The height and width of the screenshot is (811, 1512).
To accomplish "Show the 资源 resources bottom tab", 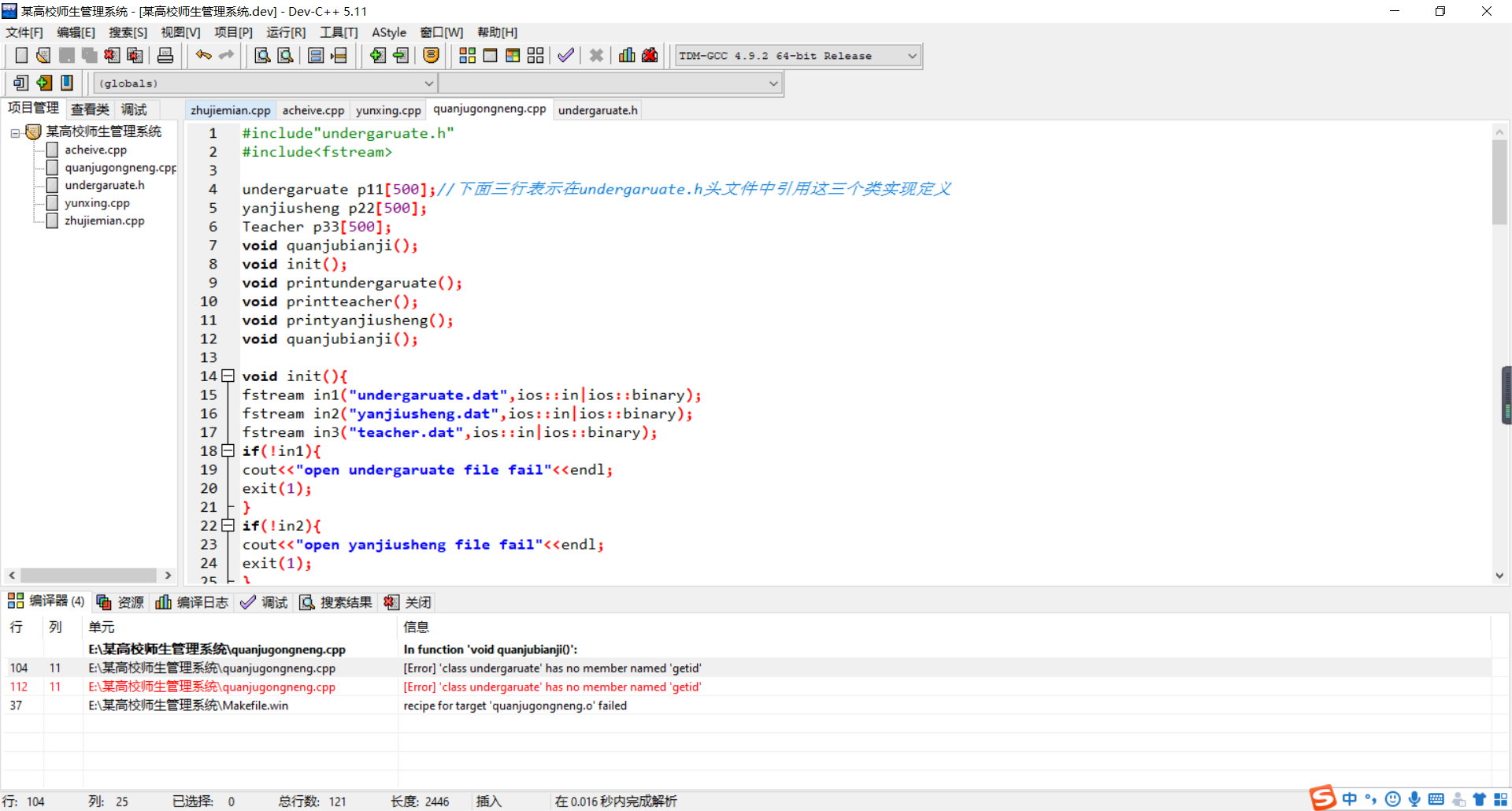I will pyautogui.click(x=120, y=602).
